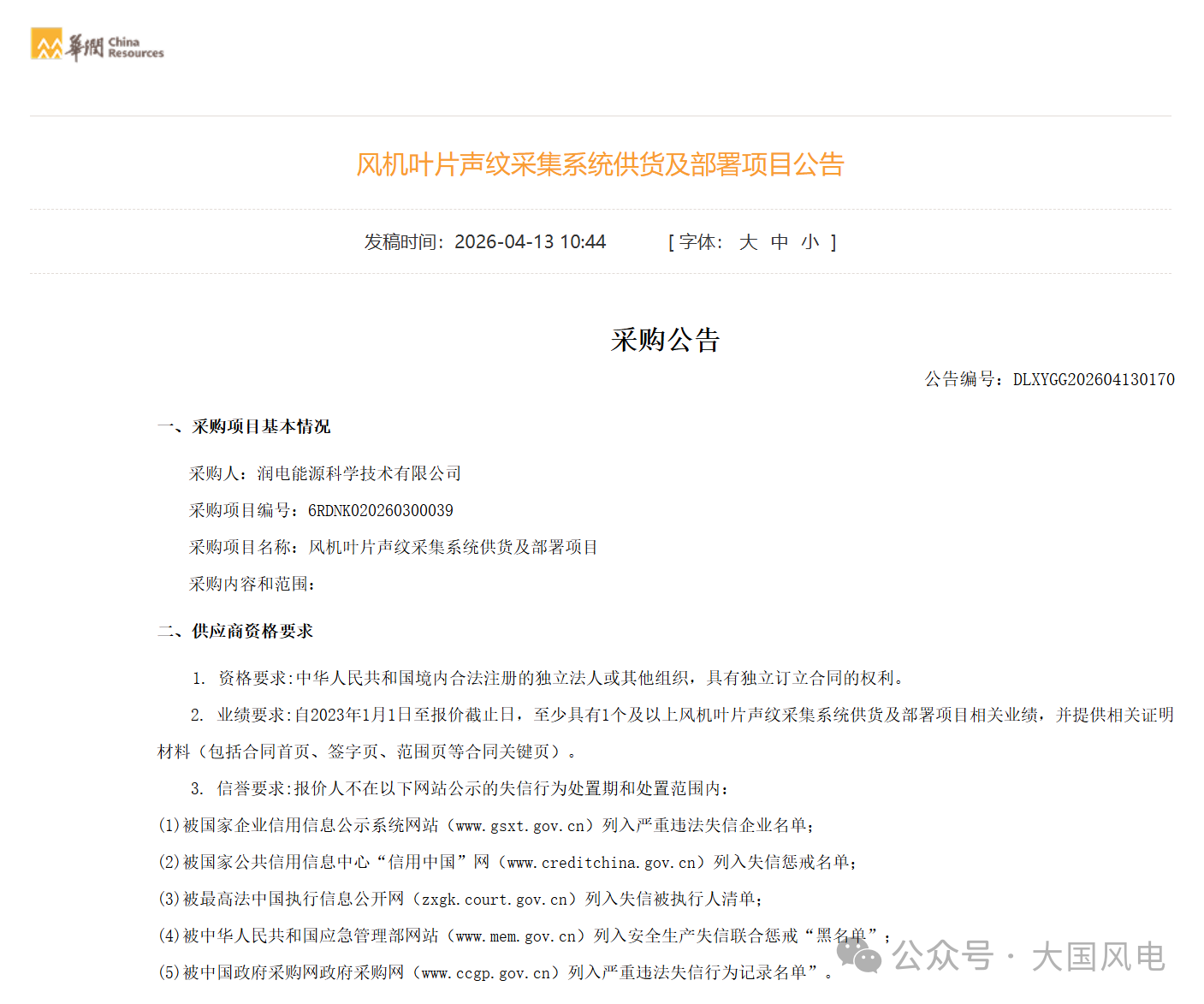This screenshot has width=1204, height=1004.
Task: Click the WeChat icon in the watermark
Action: point(858,955)
